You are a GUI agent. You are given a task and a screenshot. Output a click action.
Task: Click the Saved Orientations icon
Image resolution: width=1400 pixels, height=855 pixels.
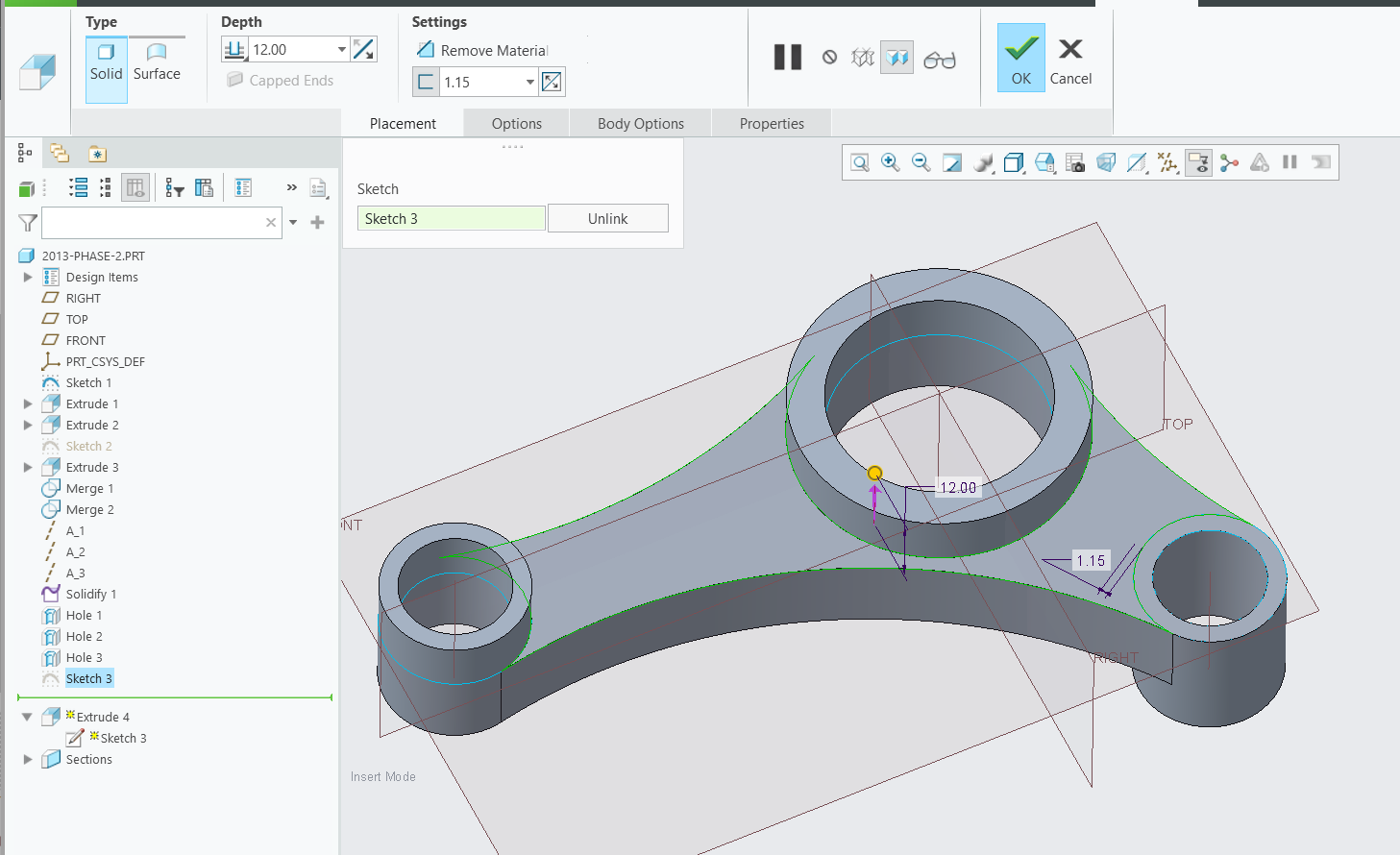click(1013, 162)
